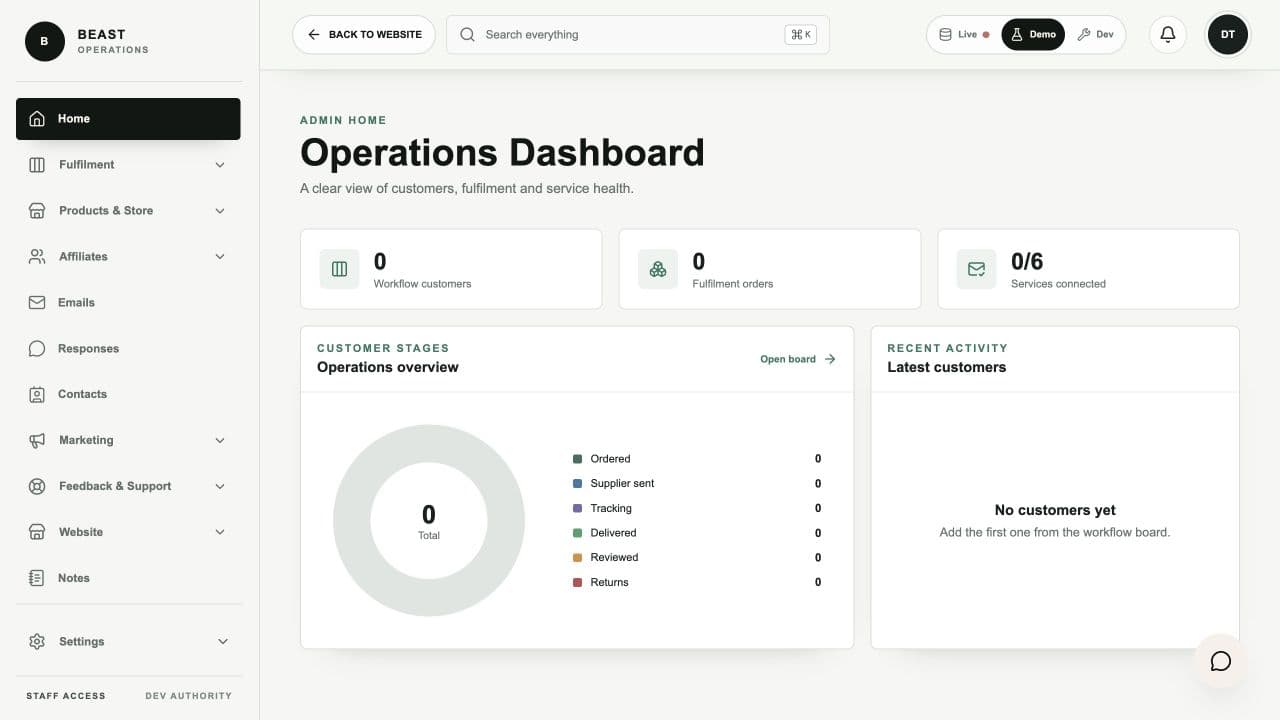Expand the Feedback & Support chevron

click(220, 487)
